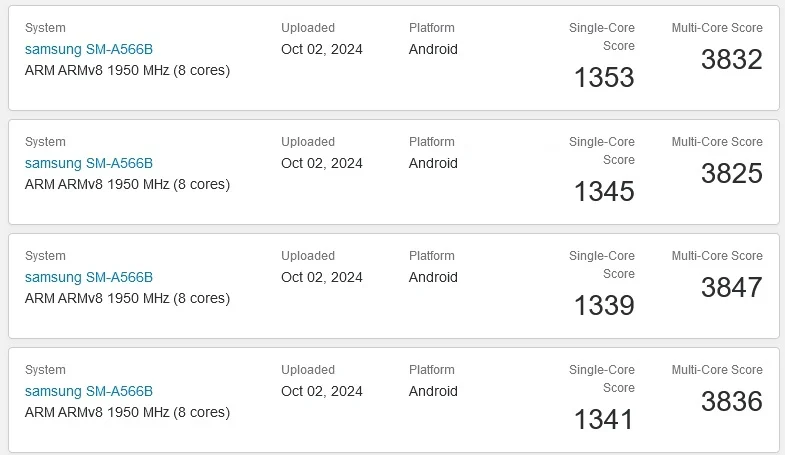Open samsung SM-A566B link scoring 1345 single-core
This screenshot has width=785, height=455.
[x=89, y=163]
